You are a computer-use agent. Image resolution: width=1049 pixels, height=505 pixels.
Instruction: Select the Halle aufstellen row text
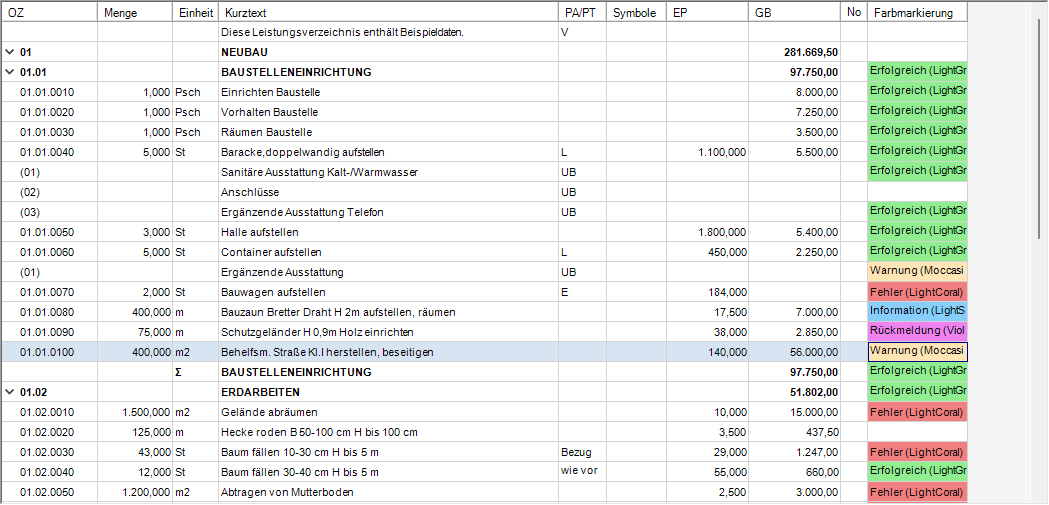tap(260, 233)
